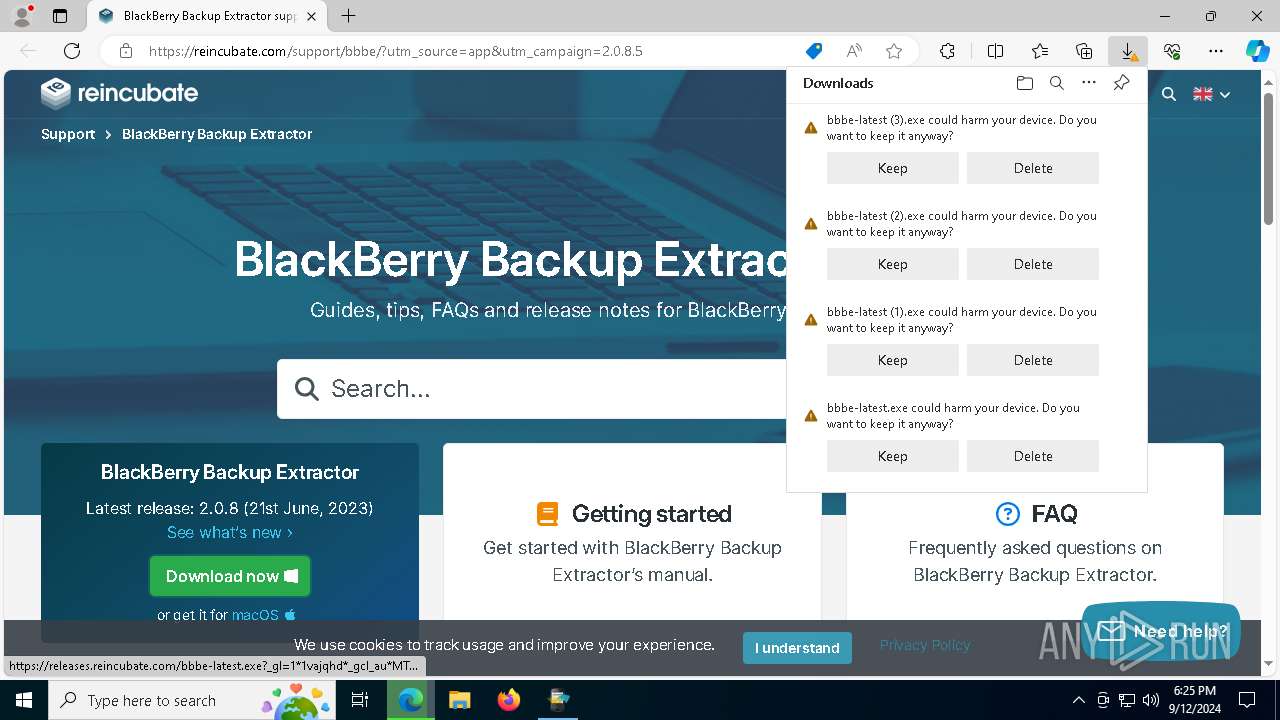
Task: Pin the Downloads panel
Action: coord(1121,83)
